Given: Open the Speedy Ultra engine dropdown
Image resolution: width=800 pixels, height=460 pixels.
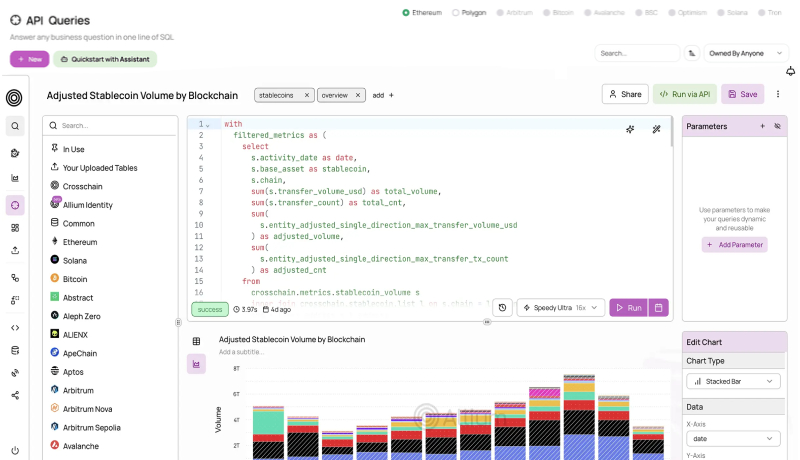Looking at the screenshot, I should coord(560,308).
